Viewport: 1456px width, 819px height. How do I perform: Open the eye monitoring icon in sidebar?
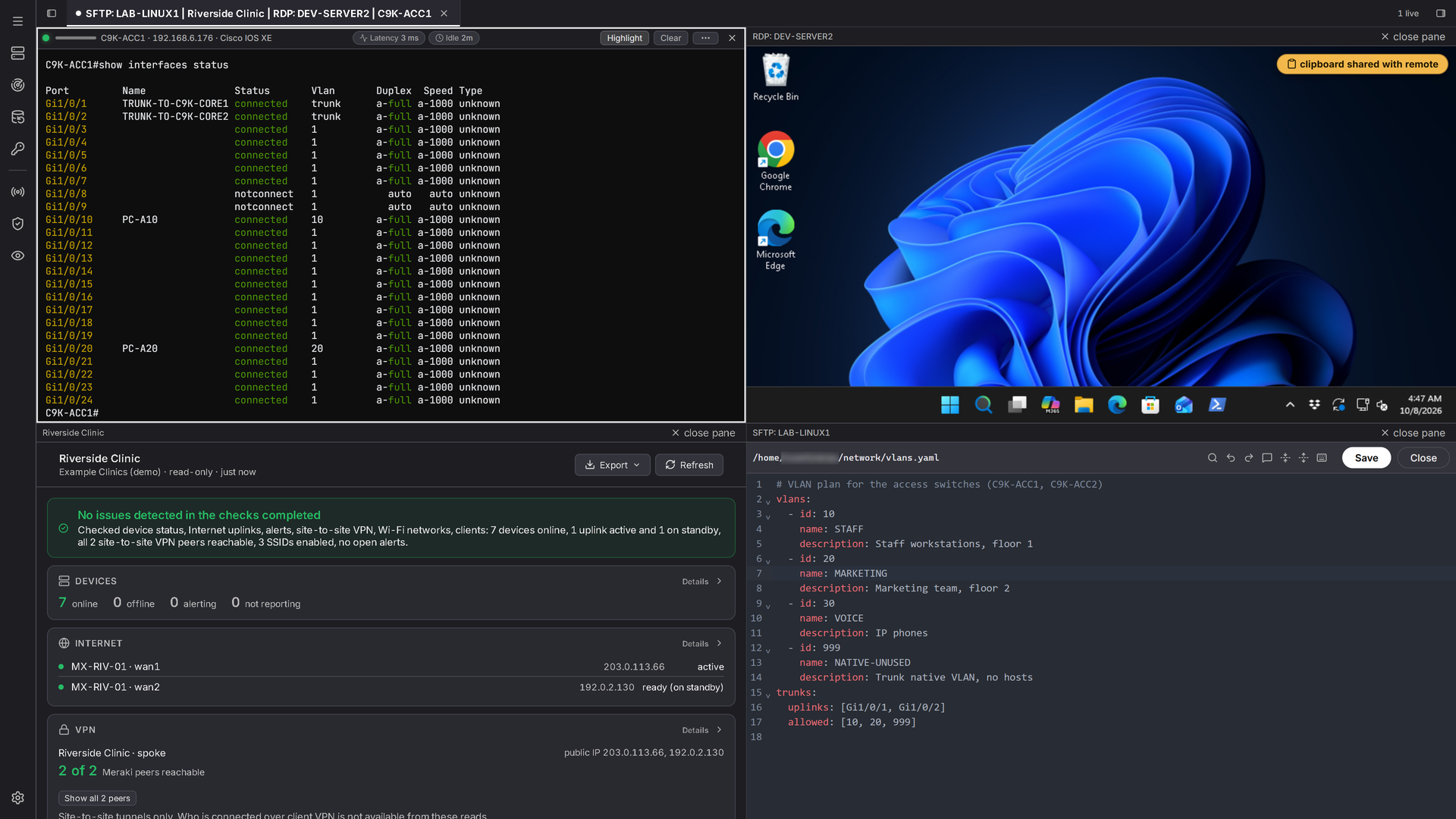[x=17, y=256]
